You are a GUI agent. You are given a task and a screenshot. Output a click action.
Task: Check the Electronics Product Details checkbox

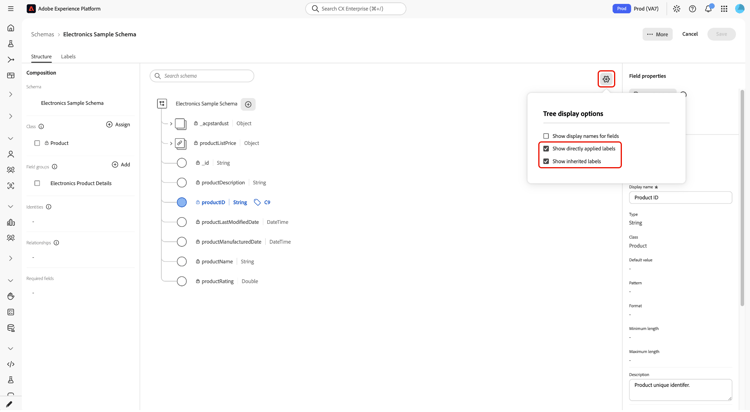(x=37, y=183)
